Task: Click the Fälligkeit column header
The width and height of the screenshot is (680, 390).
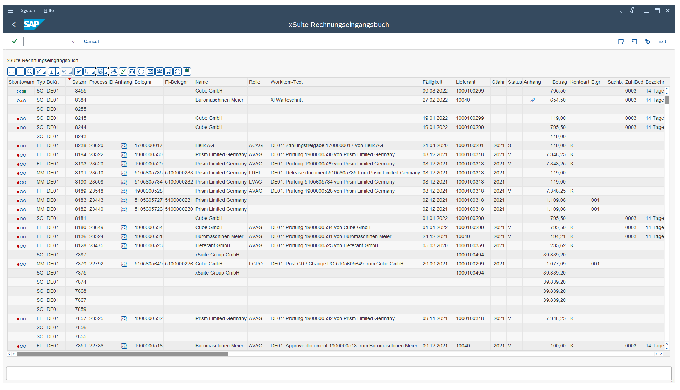Action: [x=438, y=82]
